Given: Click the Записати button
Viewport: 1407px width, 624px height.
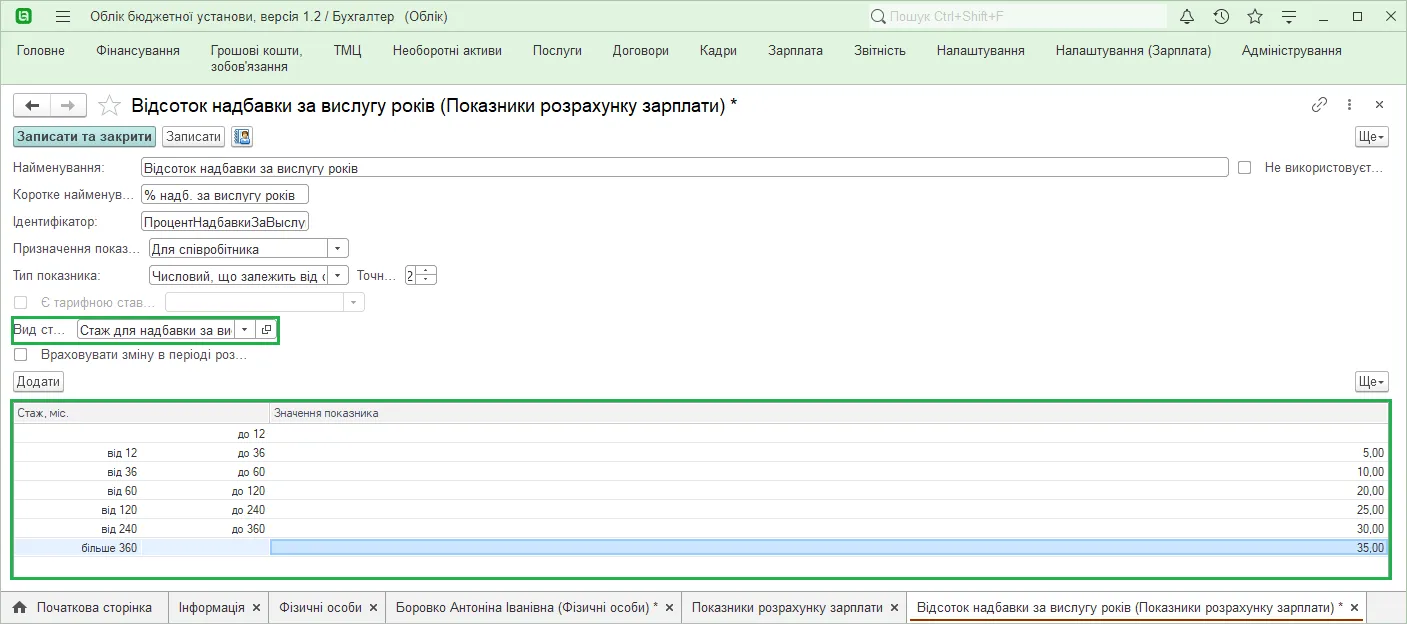Looking at the screenshot, I should (193, 137).
